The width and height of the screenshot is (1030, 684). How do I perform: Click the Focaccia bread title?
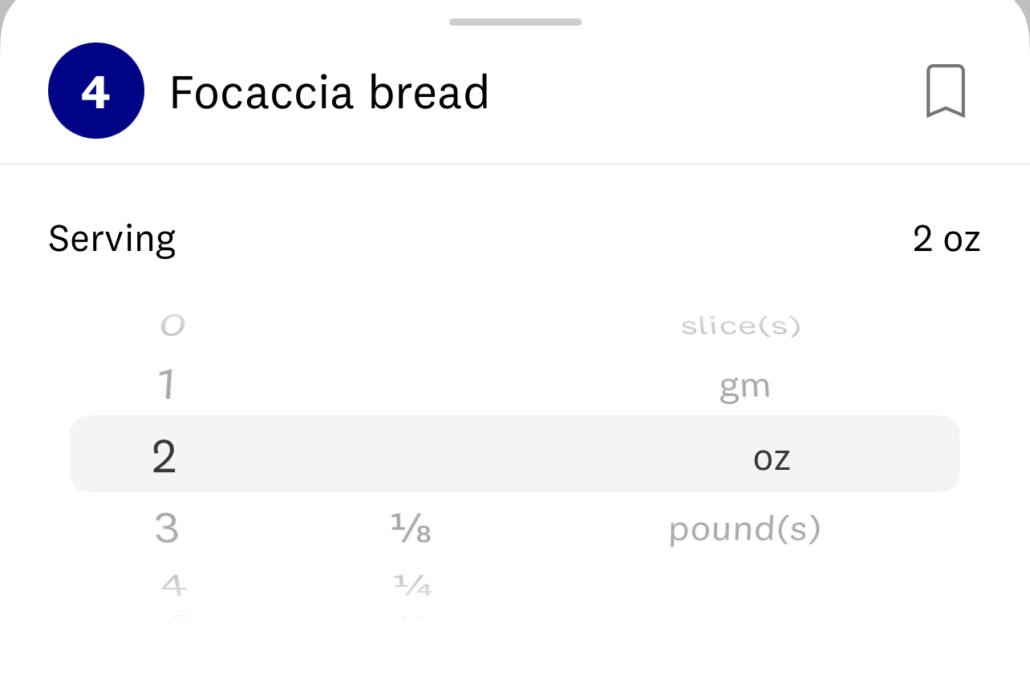(330, 91)
